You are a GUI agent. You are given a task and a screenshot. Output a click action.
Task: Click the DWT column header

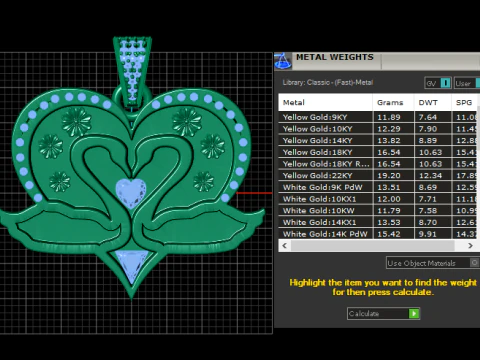pyautogui.click(x=433, y=102)
